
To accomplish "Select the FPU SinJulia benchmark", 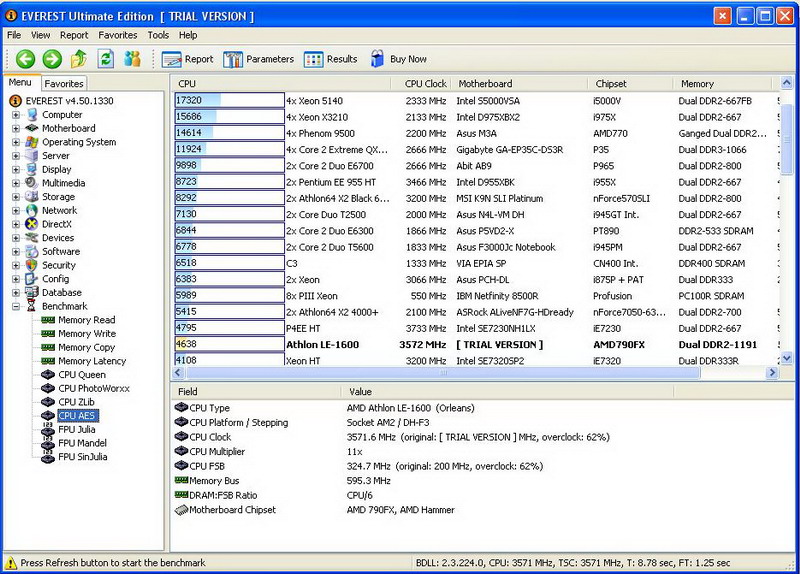I will (x=83, y=457).
